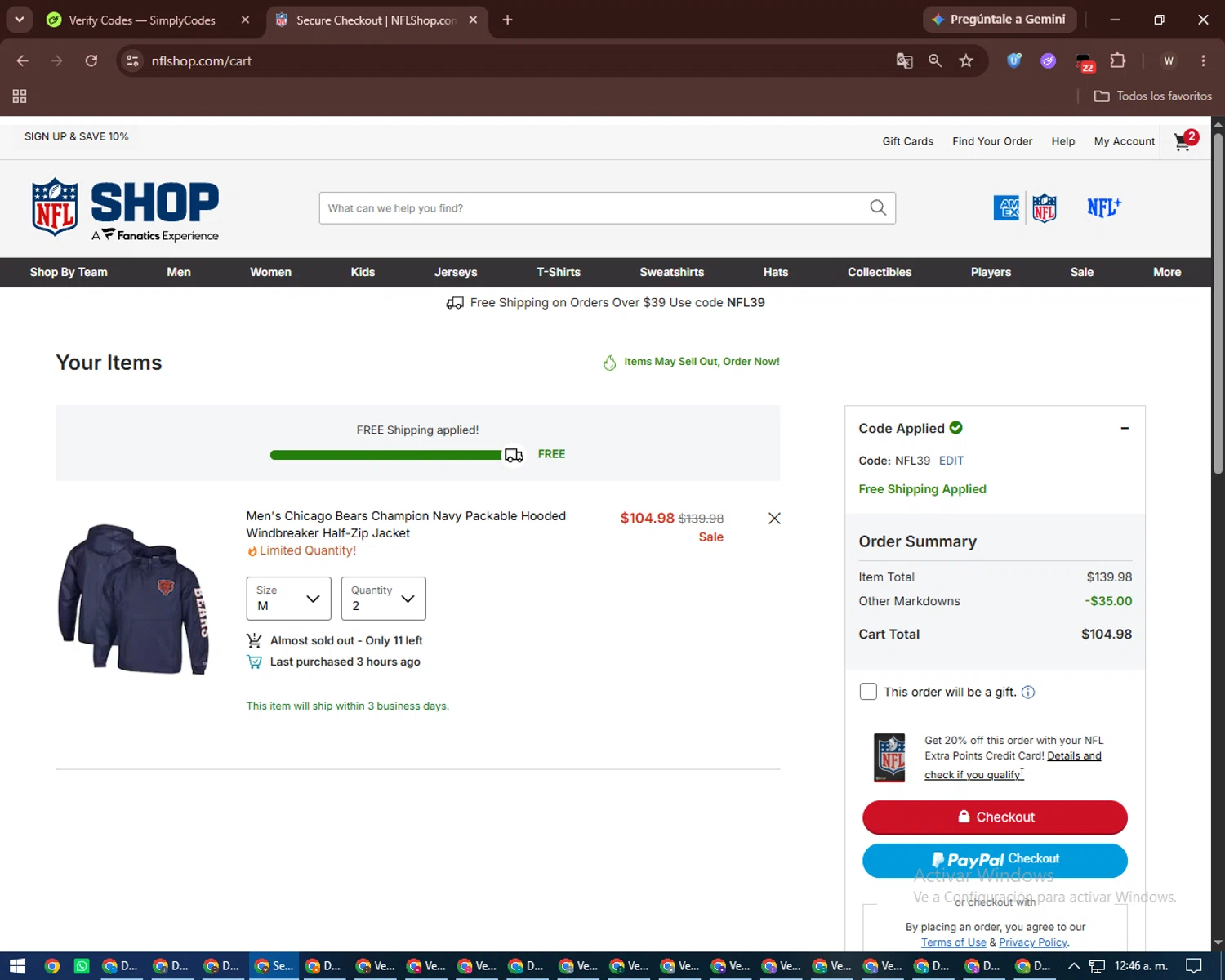Open the Men navigation menu
This screenshot has height=980, width=1225.
(179, 272)
